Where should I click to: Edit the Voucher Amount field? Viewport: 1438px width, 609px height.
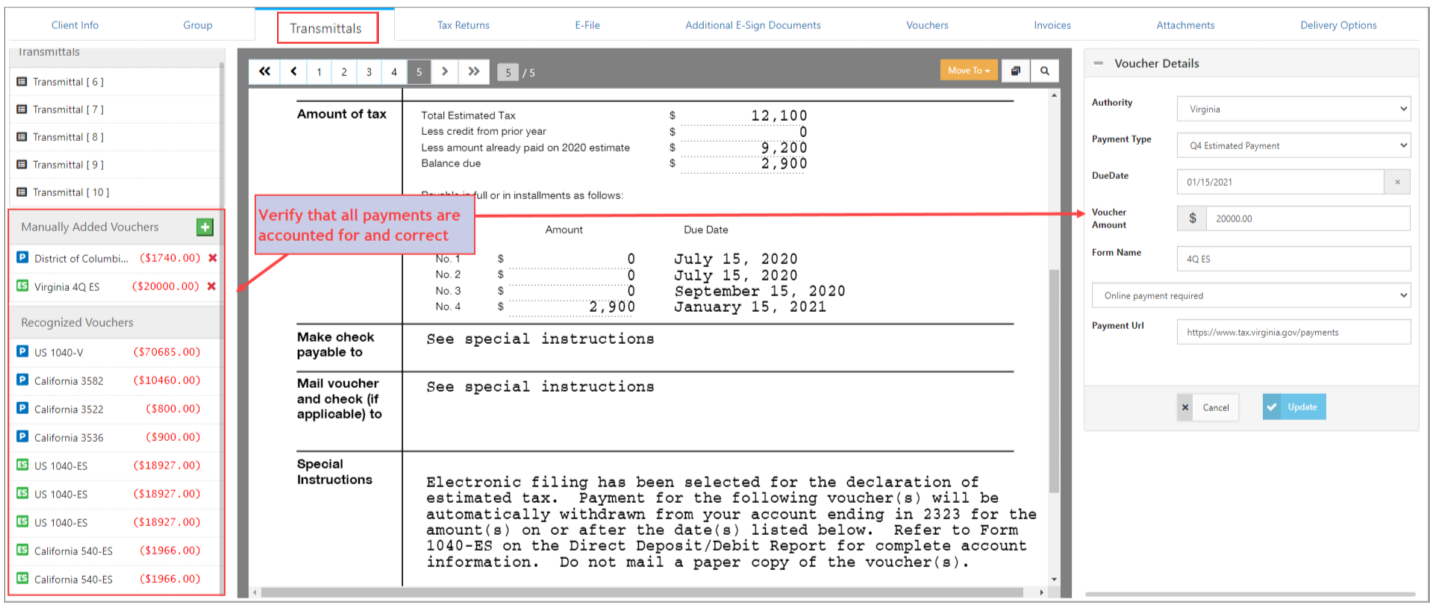(1308, 218)
